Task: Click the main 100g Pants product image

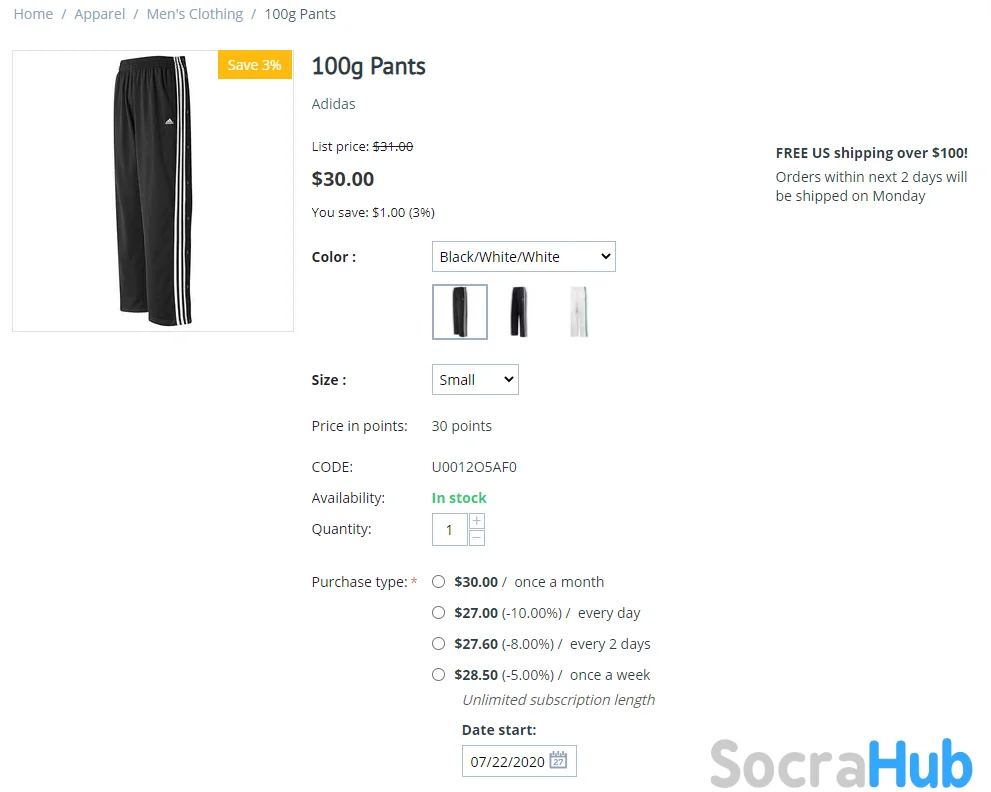Action: click(x=152, y=191)
